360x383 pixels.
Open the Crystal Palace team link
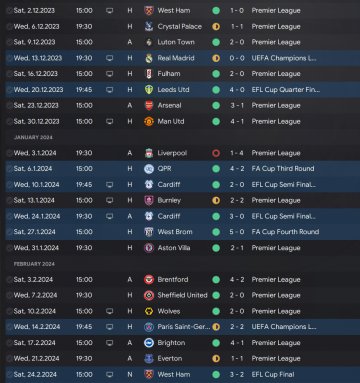180,27
